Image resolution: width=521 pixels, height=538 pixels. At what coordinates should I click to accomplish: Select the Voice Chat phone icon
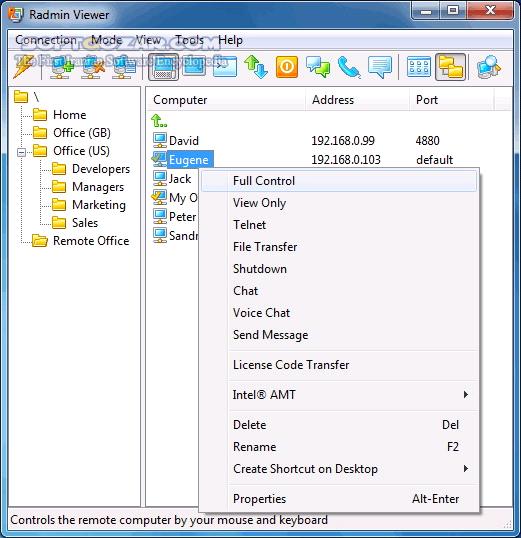pyautogui.click(x=349, y=67)
